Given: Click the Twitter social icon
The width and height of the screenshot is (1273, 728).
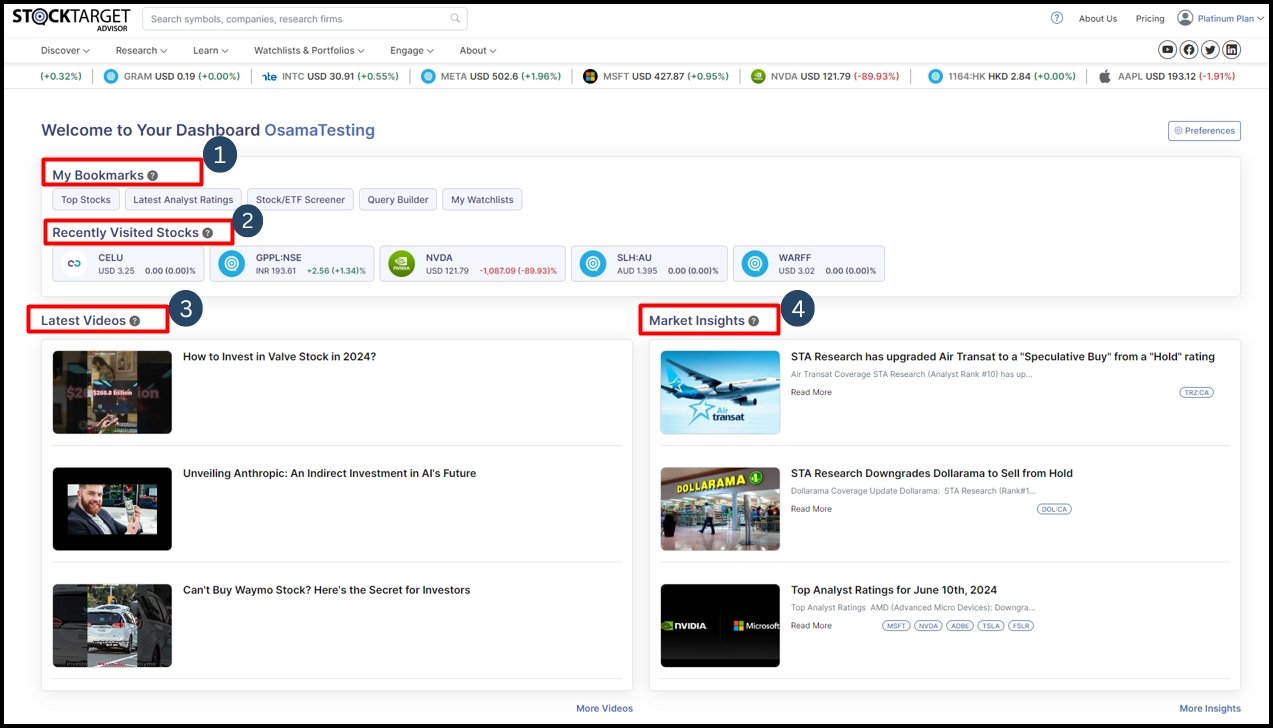Looking at the screenshot, I should [x=1210, y=49].
